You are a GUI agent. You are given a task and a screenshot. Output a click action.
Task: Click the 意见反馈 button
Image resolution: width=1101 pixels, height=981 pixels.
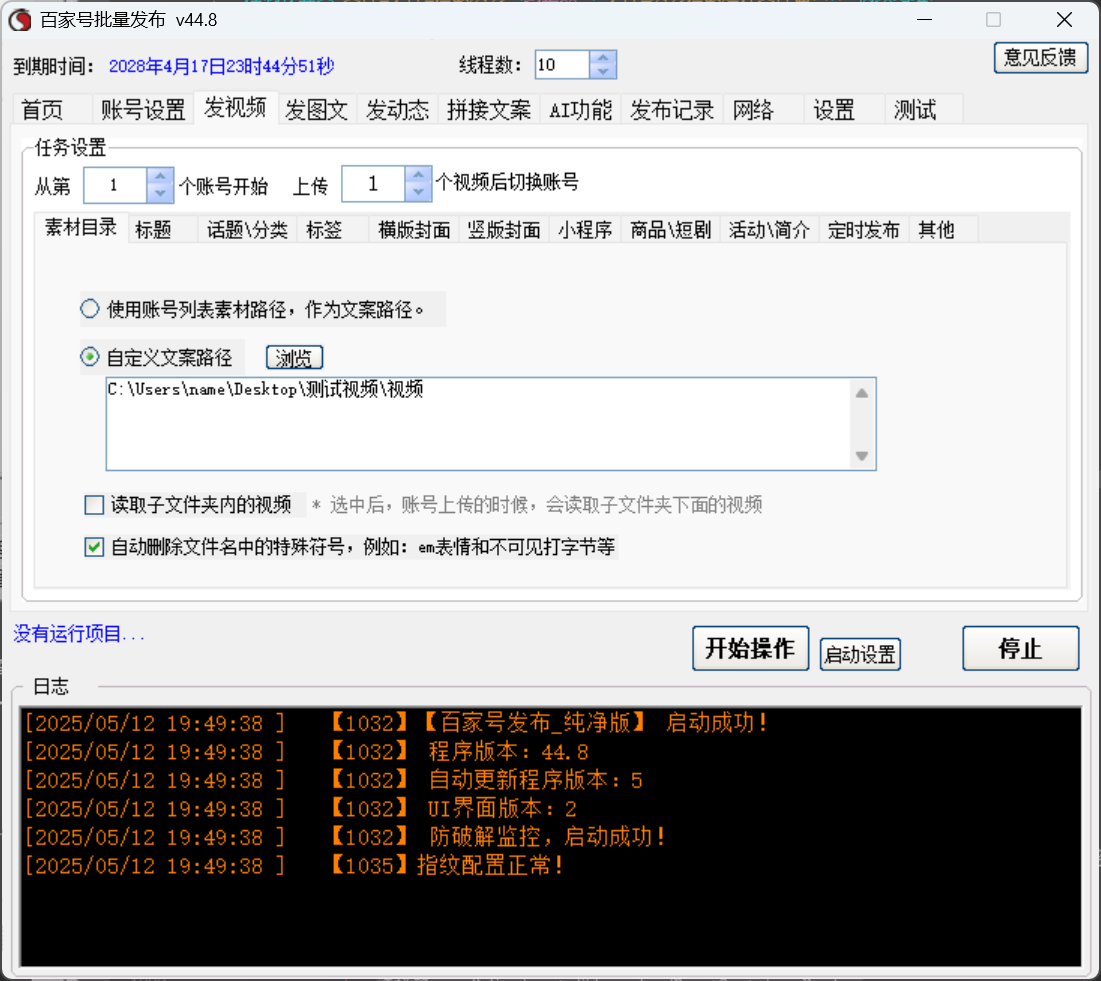click(1041, 58)
